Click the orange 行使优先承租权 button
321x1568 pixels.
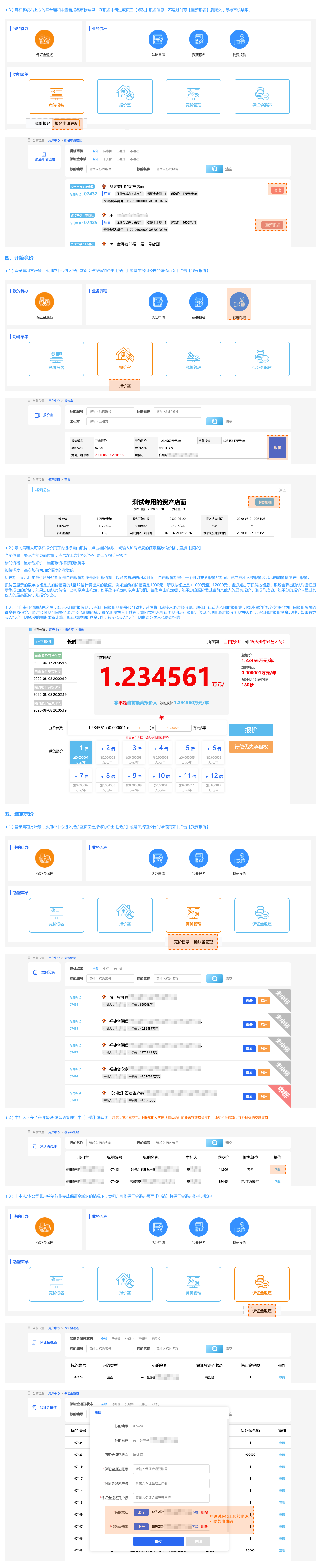tap(250, 746)
